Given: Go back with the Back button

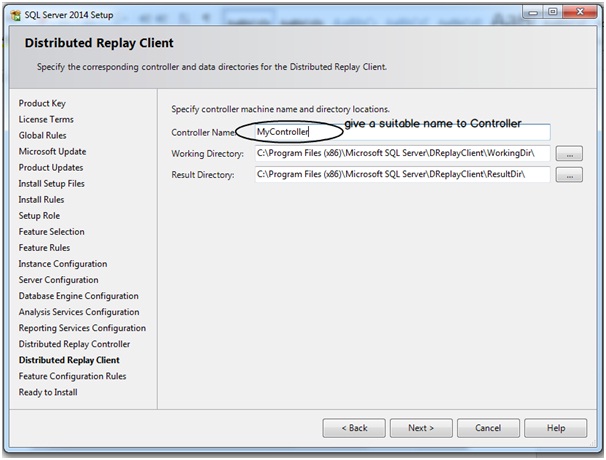Looking at the screenshot, I should (x=354, y=428).
